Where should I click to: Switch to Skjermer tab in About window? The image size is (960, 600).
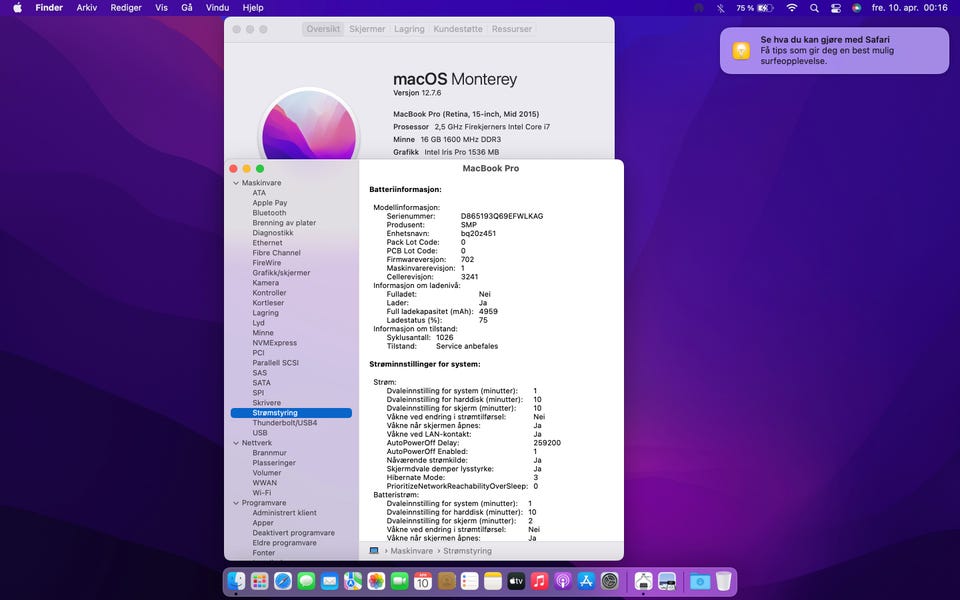(x=367, y=29)
